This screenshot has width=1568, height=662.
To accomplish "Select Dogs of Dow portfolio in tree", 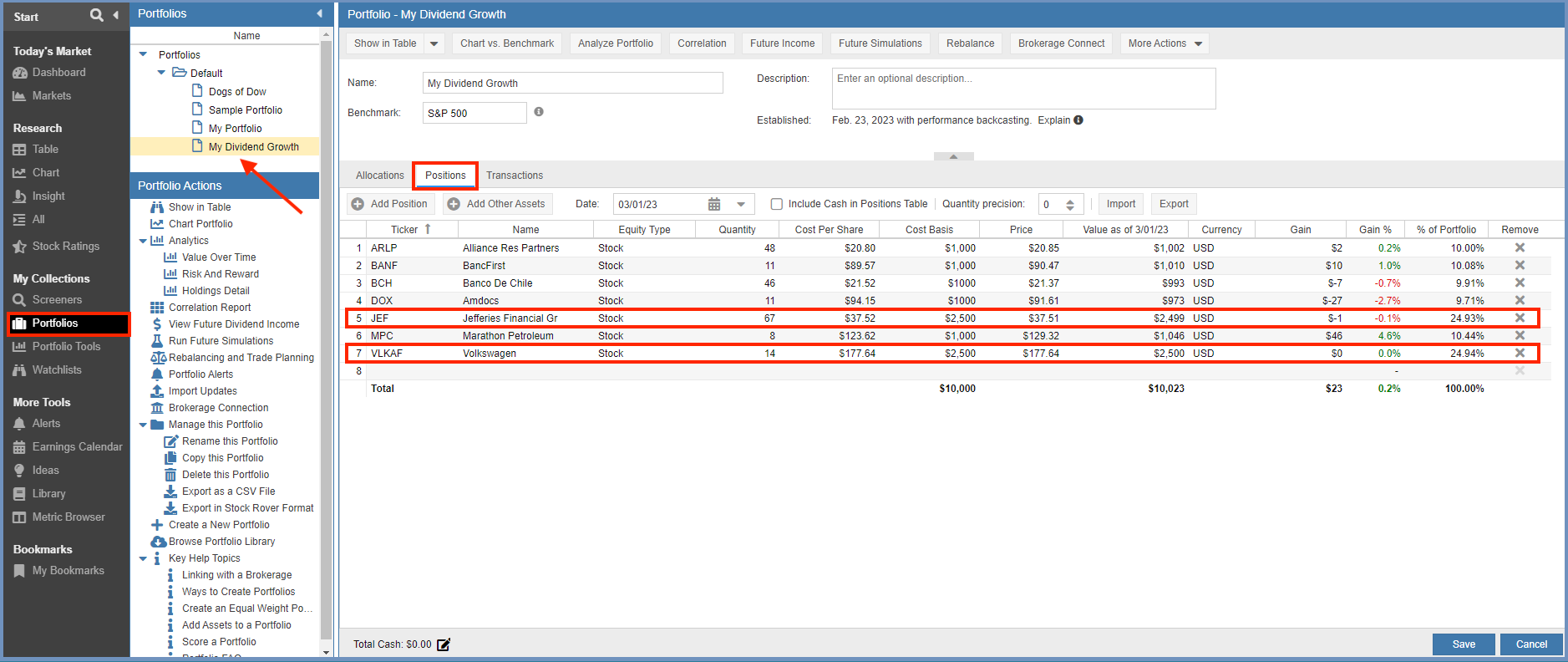I will click(237, 92).
